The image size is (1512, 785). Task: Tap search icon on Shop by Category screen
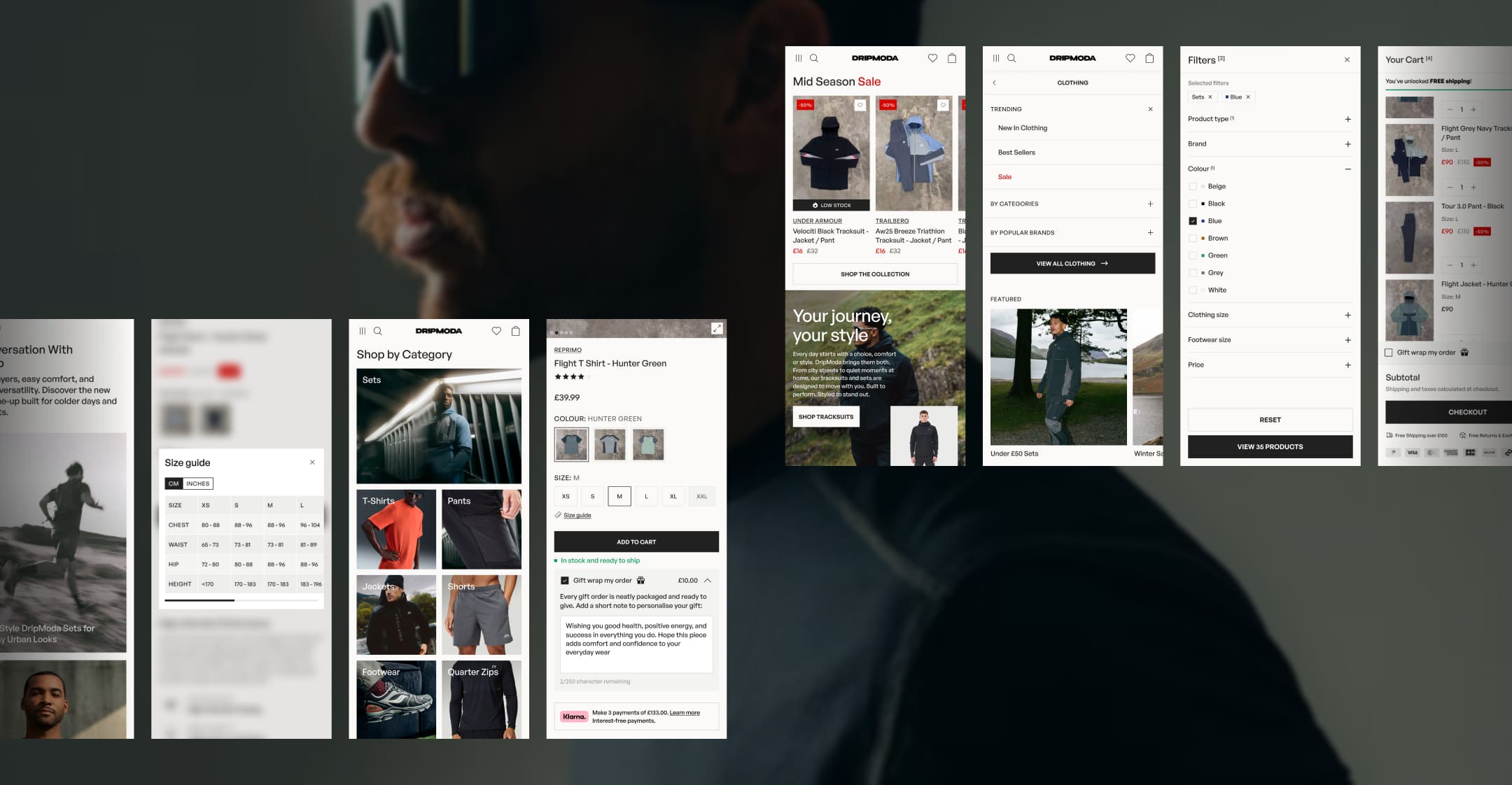[x=378, y=331]
